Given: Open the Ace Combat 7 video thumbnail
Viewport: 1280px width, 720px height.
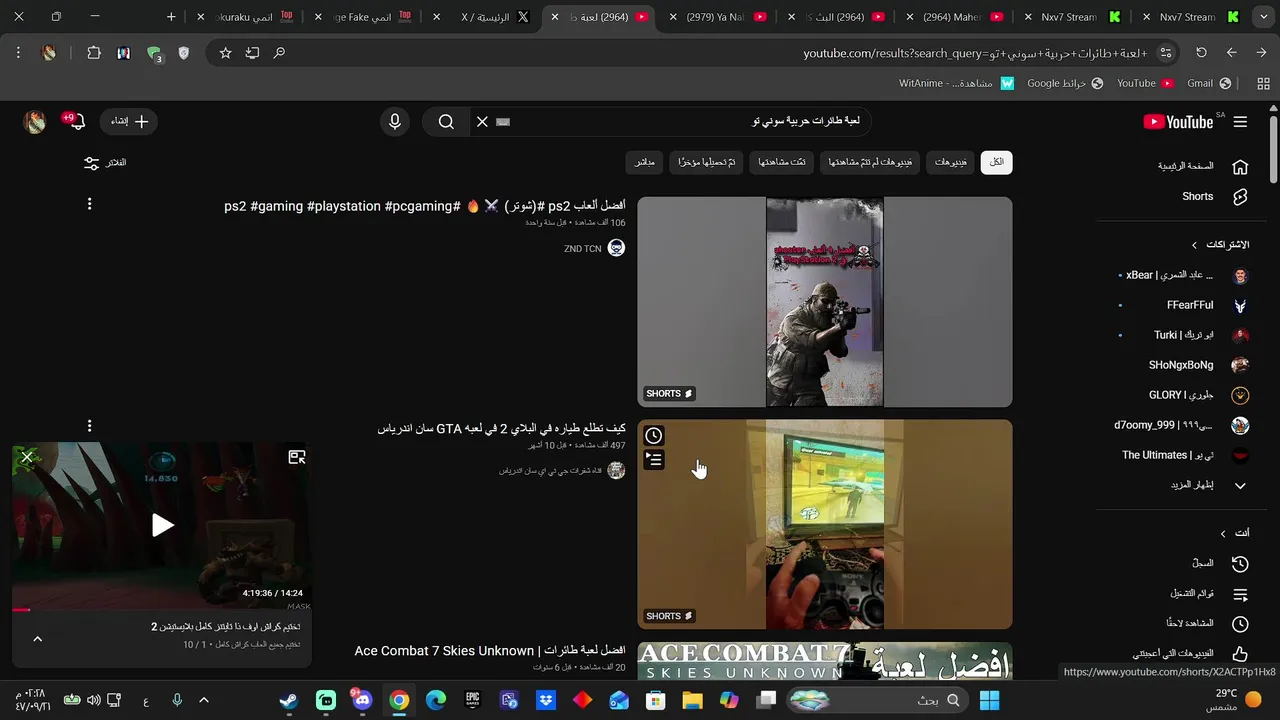Looking at the screenshot, I should click(825, 661).
